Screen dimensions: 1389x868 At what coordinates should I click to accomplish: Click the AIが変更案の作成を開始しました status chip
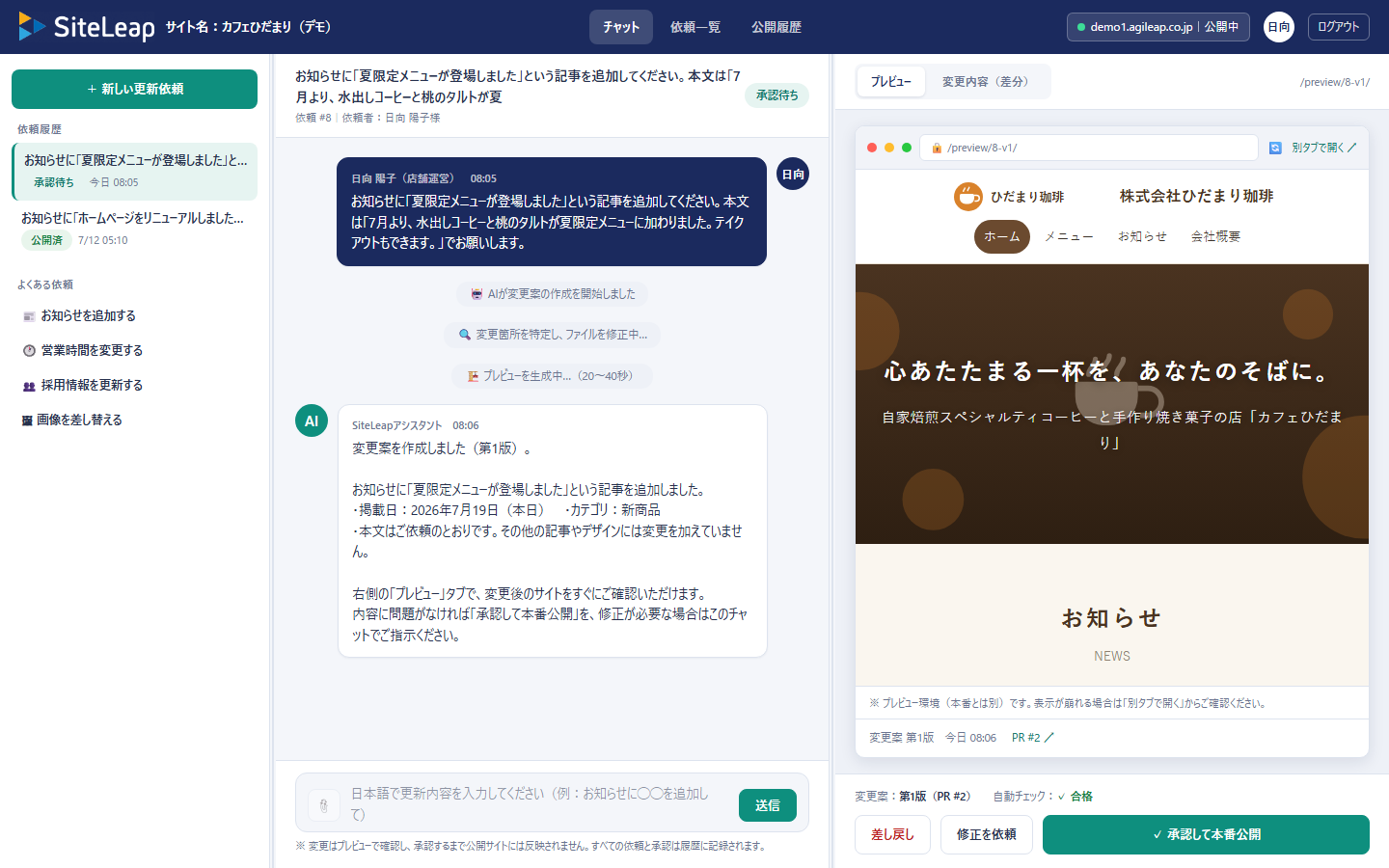(552, 294)
